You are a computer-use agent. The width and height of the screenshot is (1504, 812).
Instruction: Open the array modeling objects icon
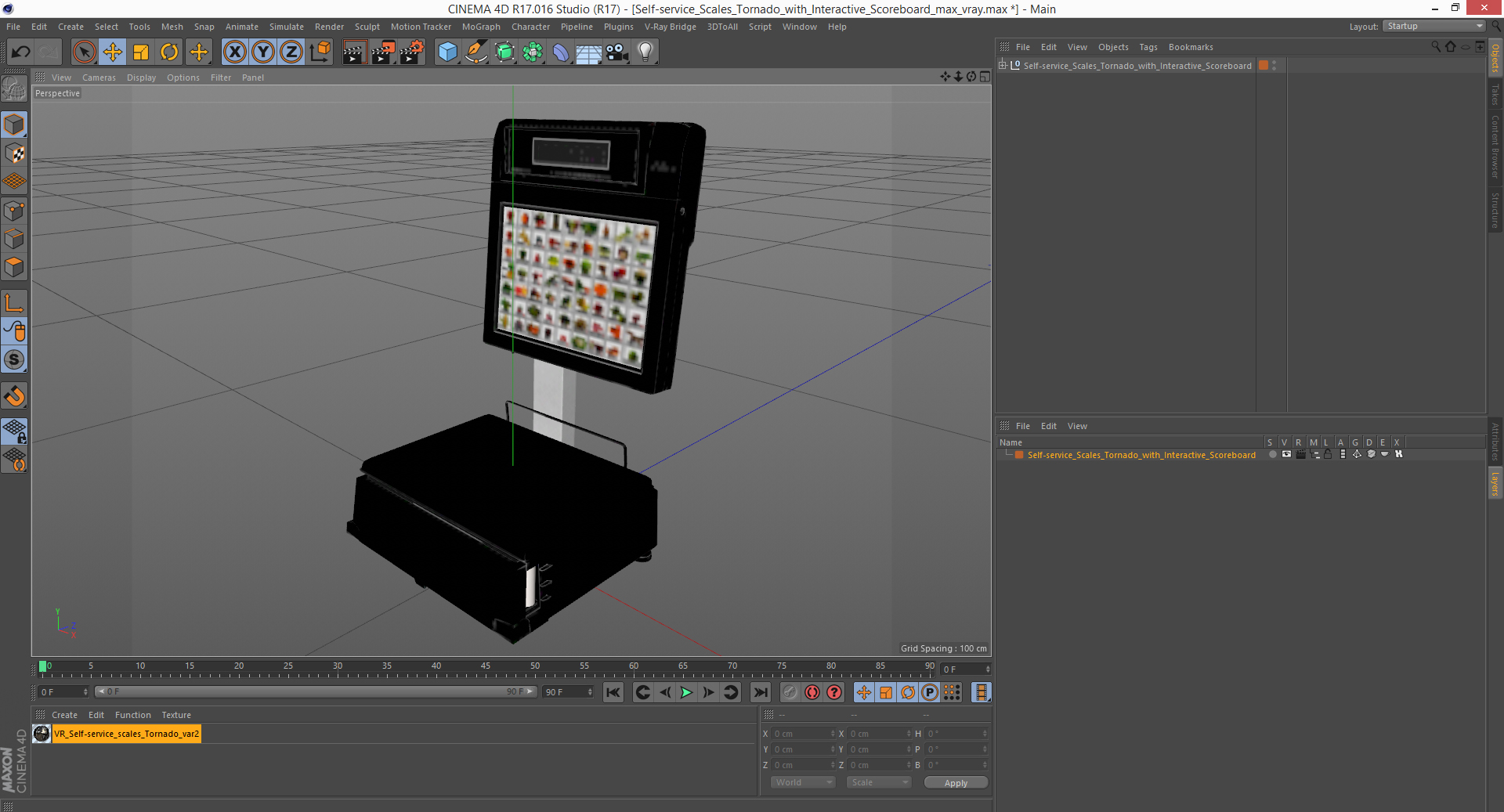[x=533, y=52]
